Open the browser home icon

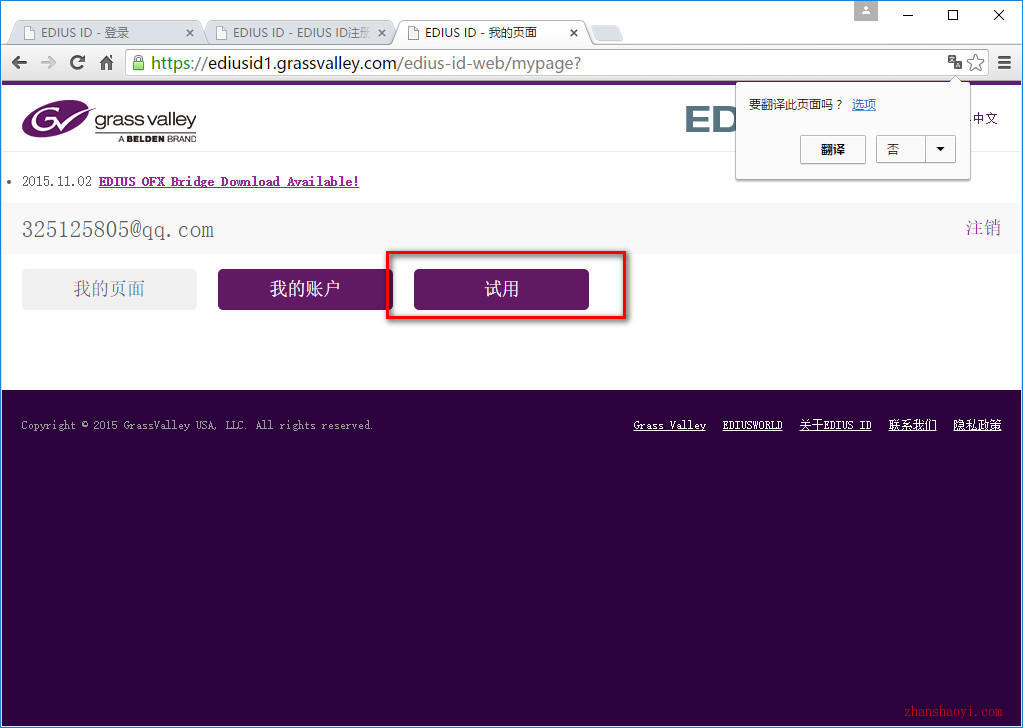(x=106, y=63)
